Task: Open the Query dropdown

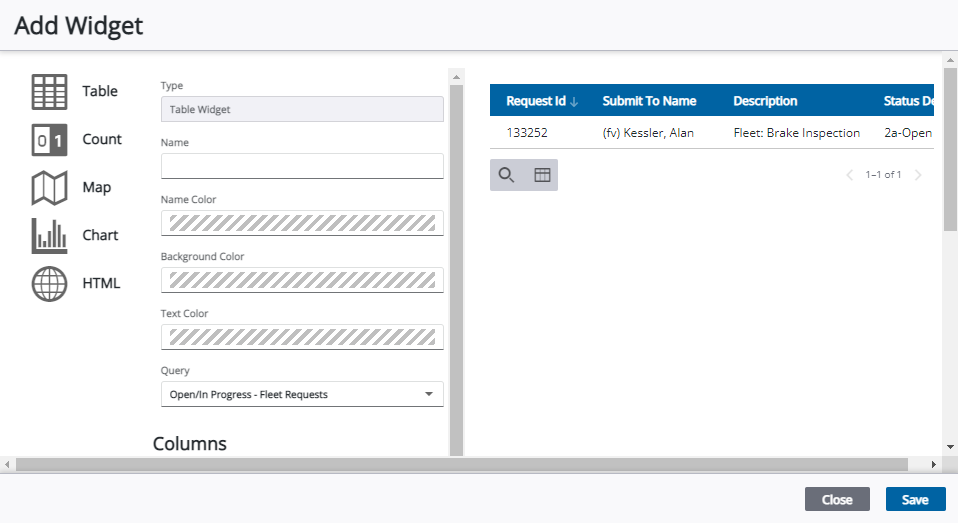Action: pos(302,394)
